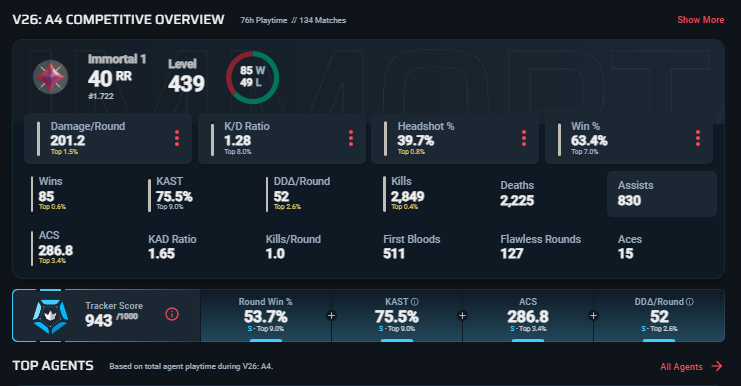The height and width of the screenshot is (386, 741).
Task: Select the Damage/Round 201.2 stat card
Action: pos(108,138)
